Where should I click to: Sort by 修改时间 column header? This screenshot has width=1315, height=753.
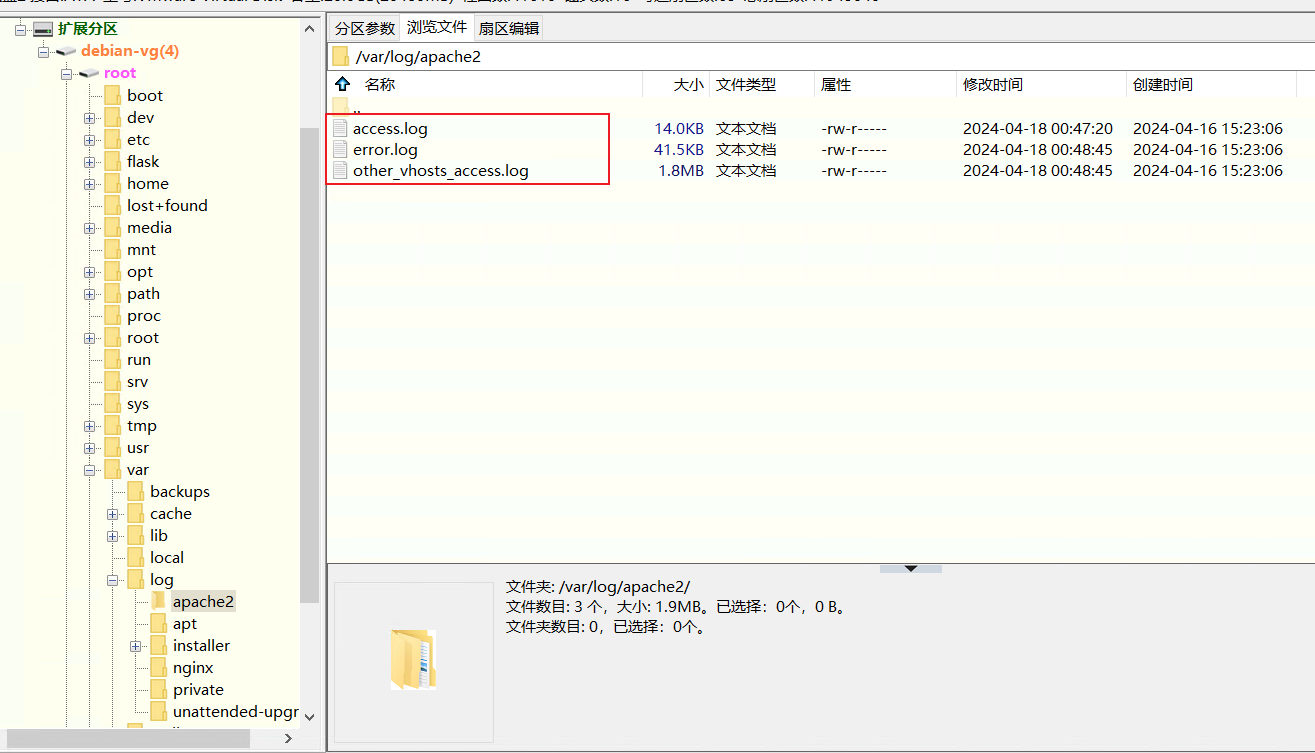click(x=993, y=85)
